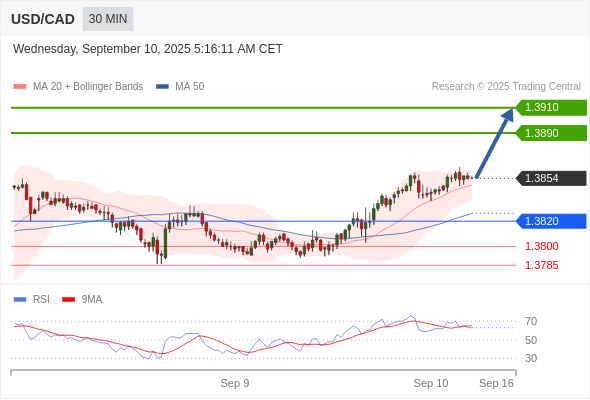Click the RSI 70 level label
This screenshot has width=590, height=400.
pos(531,322)
